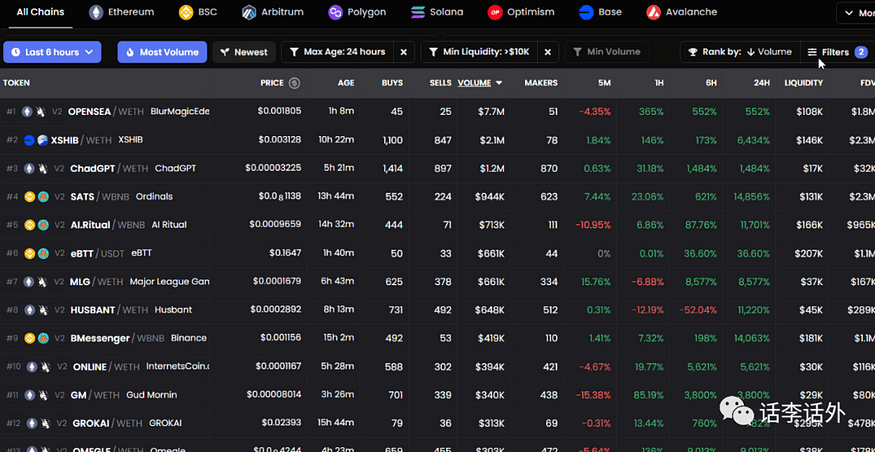The height and width of the screenshot is (452, 875).
Task: Click the dollar price-unit icon in PRICE header
Action: [x=294, y=83]
